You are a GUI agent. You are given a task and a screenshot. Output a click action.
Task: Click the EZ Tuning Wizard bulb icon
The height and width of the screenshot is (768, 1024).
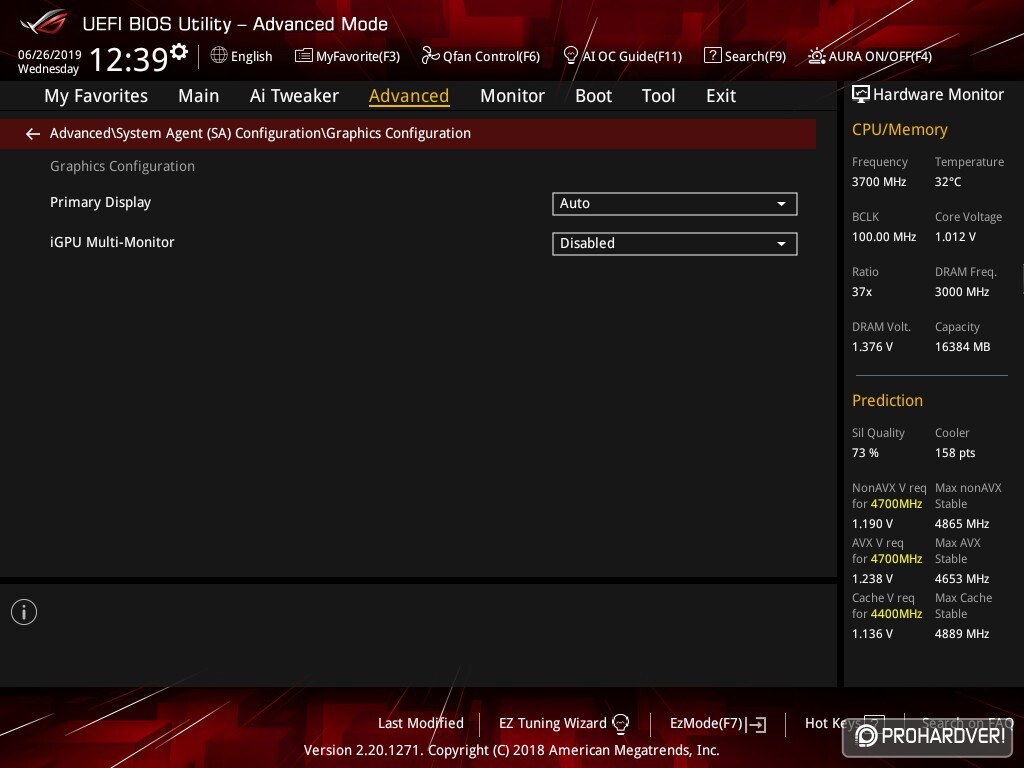[x=620, y=724]
